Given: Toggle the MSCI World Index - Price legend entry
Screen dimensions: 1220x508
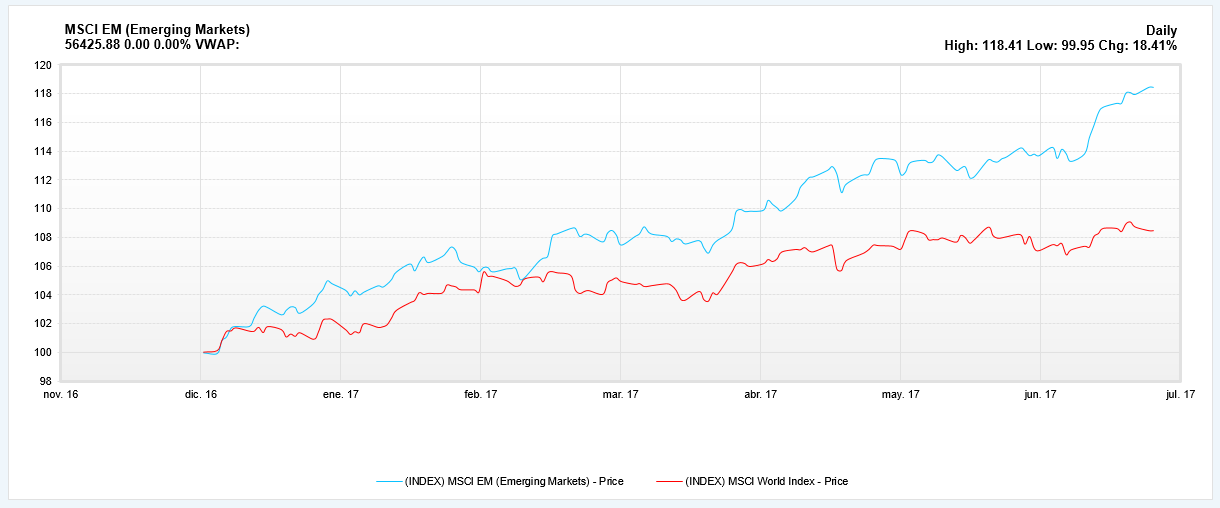Looking at the screenshot, I should pos(766,482).
